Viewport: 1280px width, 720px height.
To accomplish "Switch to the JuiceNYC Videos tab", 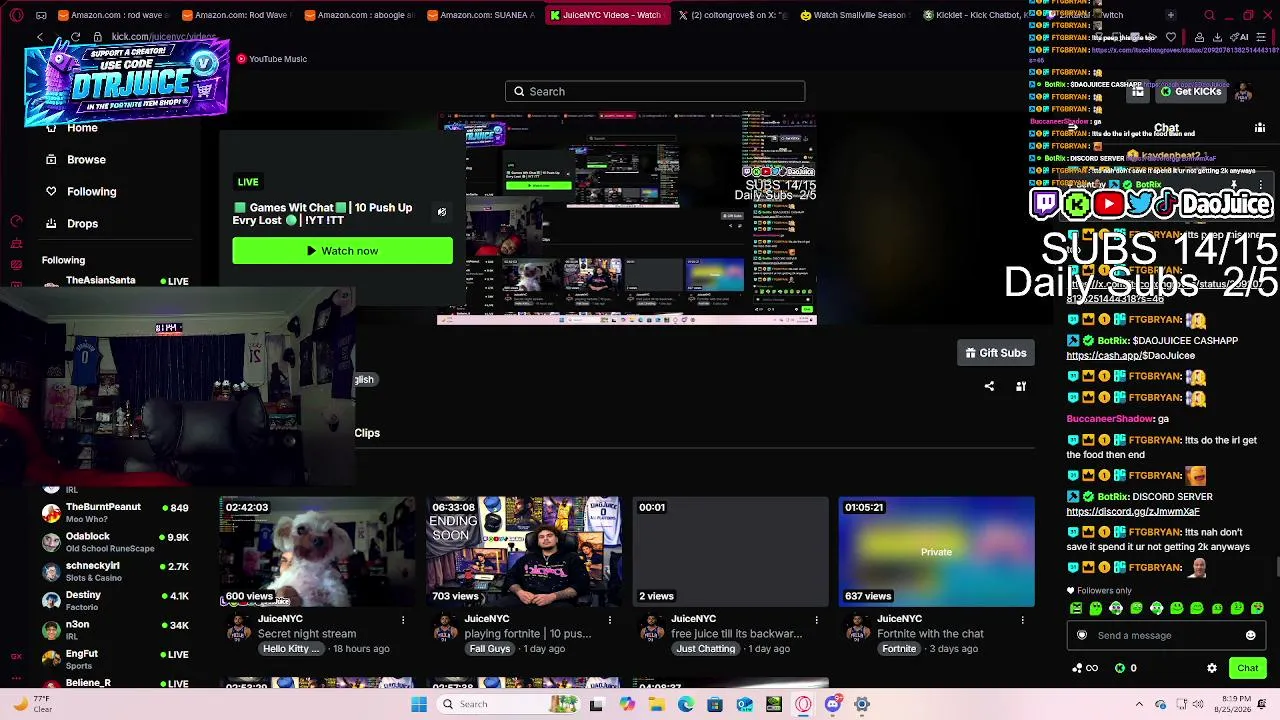I will (x=607, y=15).
